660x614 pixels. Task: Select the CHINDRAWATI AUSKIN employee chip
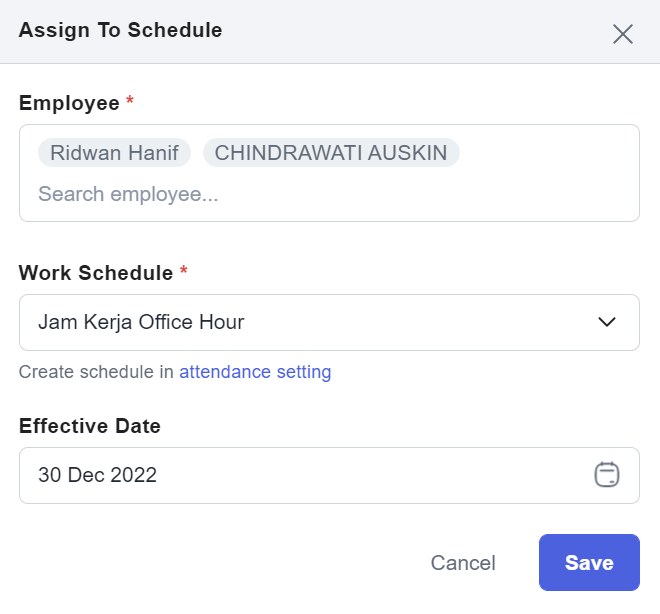(331, 153)
